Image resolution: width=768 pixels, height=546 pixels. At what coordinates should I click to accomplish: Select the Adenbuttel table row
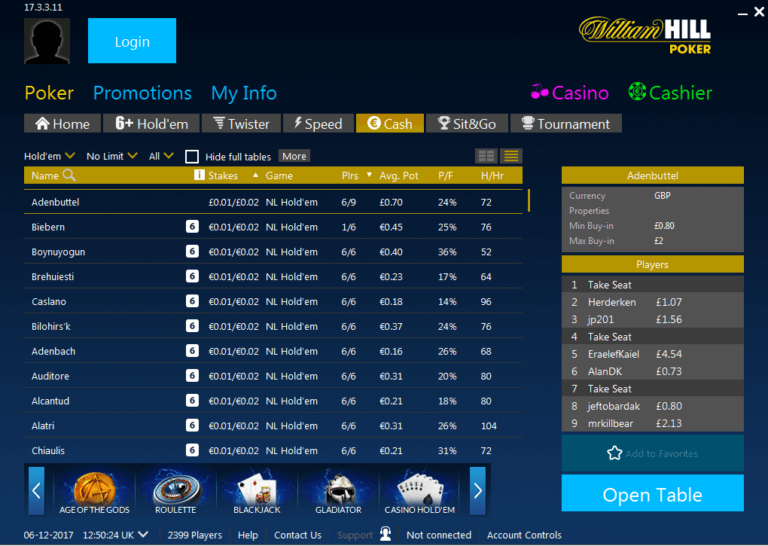(x=273, y=202)
